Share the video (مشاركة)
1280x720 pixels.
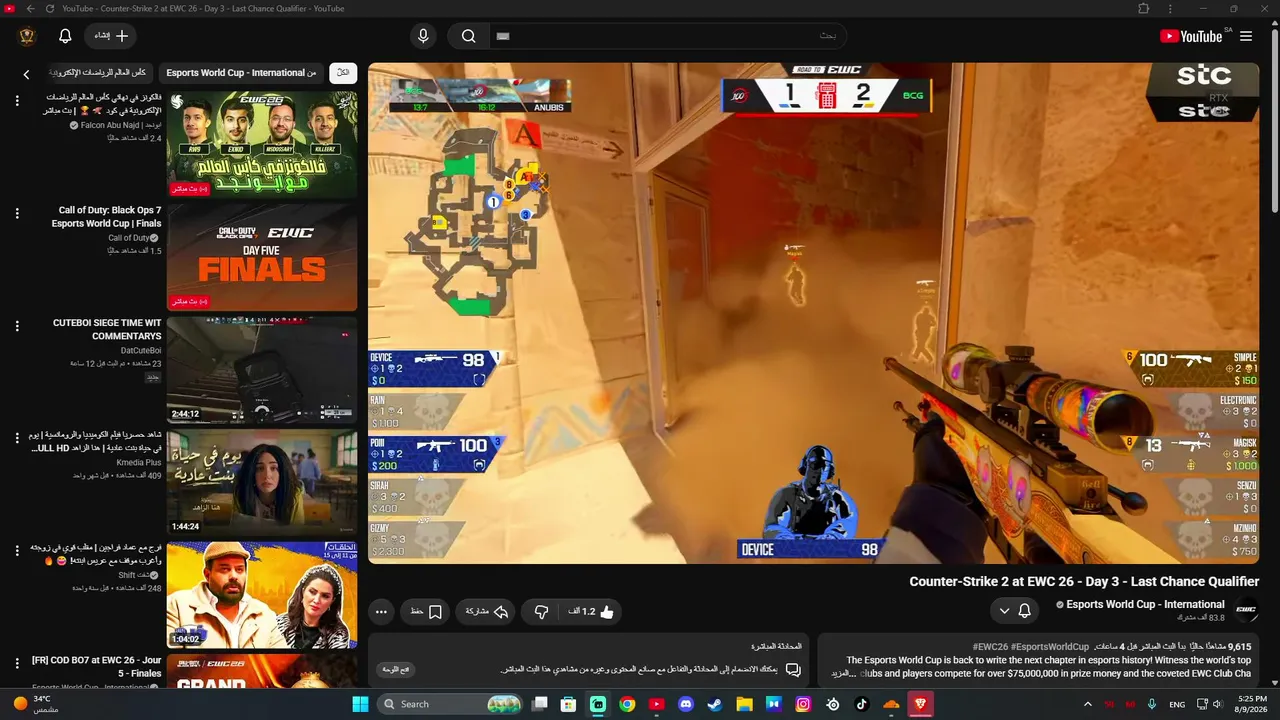click(x=486, y=612)
